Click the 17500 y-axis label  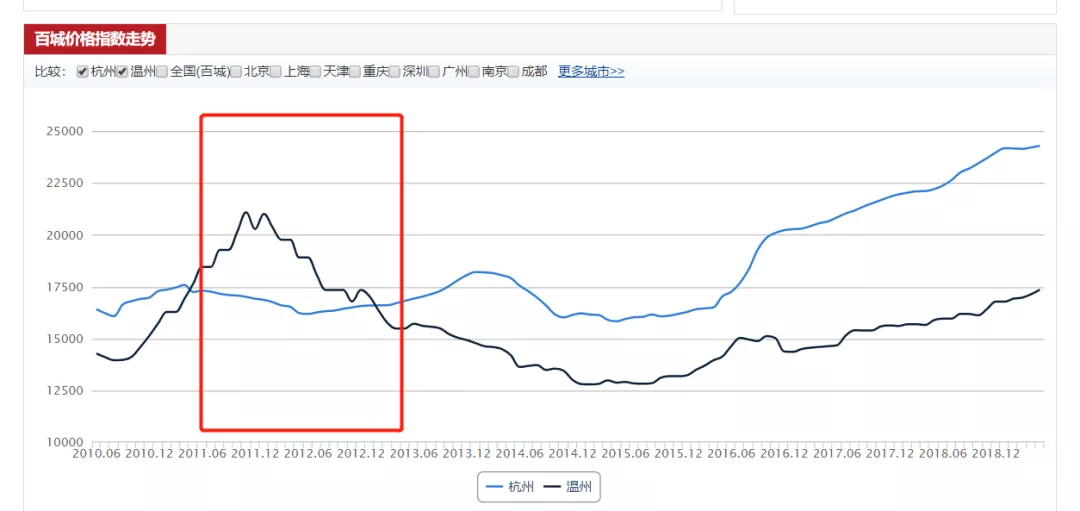[x=63, y=287]
